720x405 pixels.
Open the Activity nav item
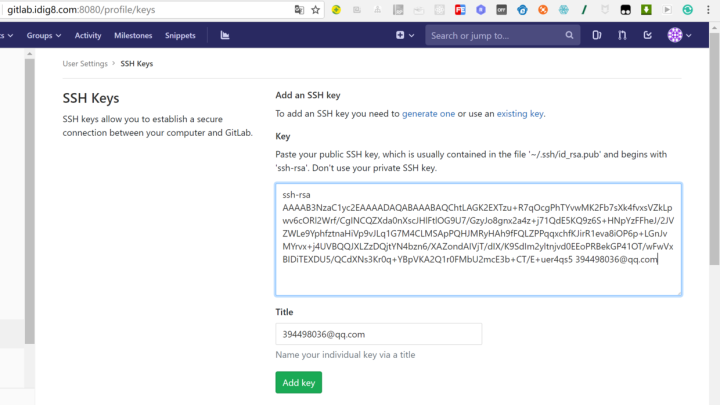pyautogui.click(x=88, y=35)
